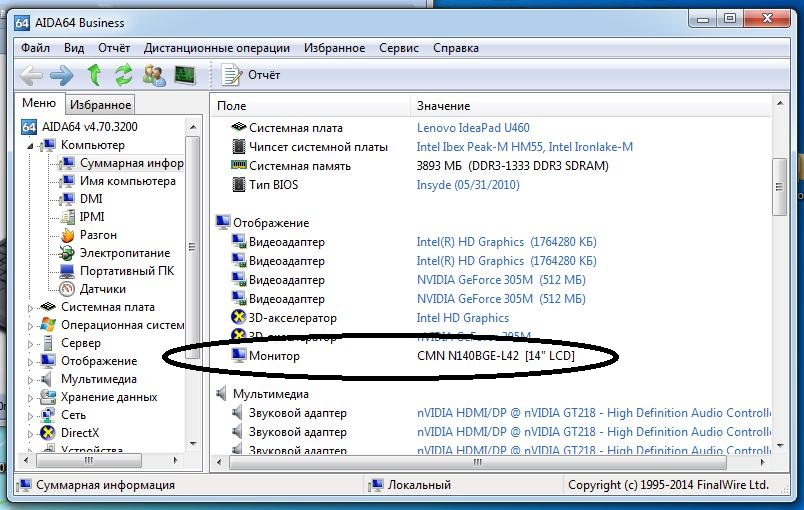
Task: Open Intel Ibex Peak-M HM55 chipset link
Action: 525,147
